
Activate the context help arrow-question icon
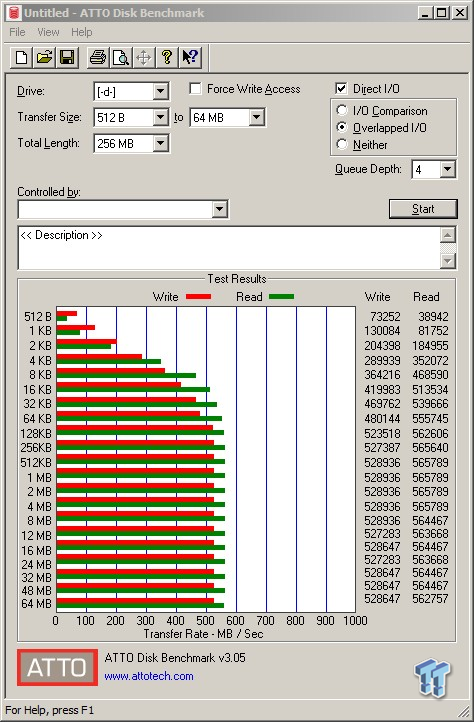190,58
